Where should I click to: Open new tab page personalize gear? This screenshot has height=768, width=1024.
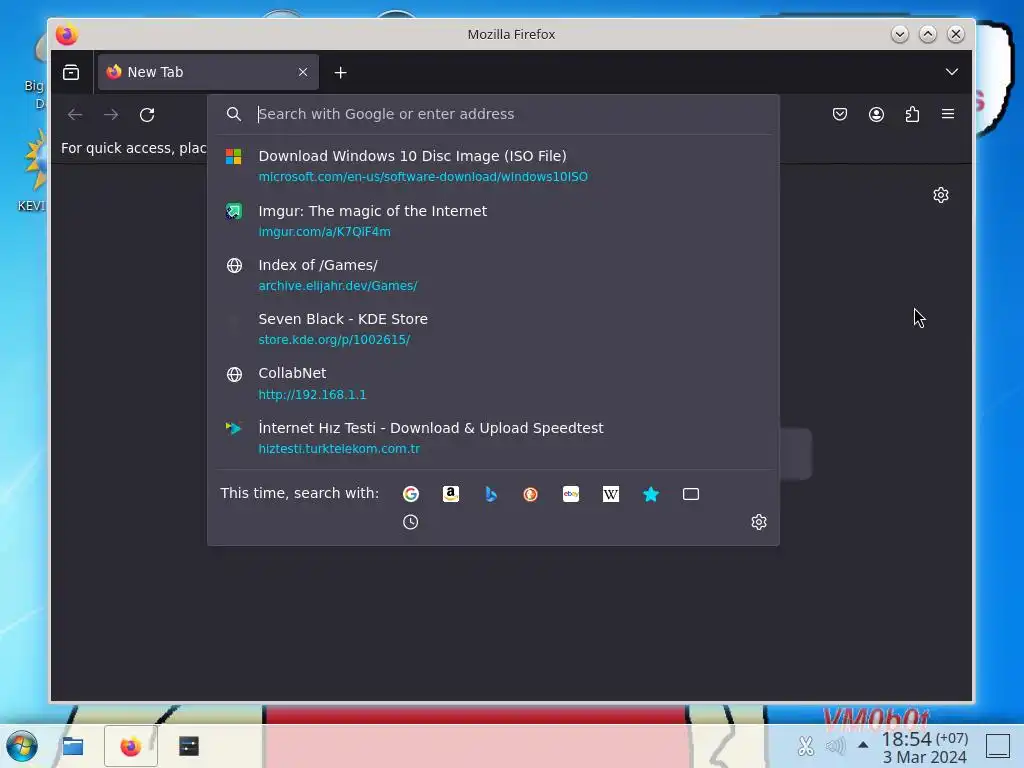[x=940, y=195]
